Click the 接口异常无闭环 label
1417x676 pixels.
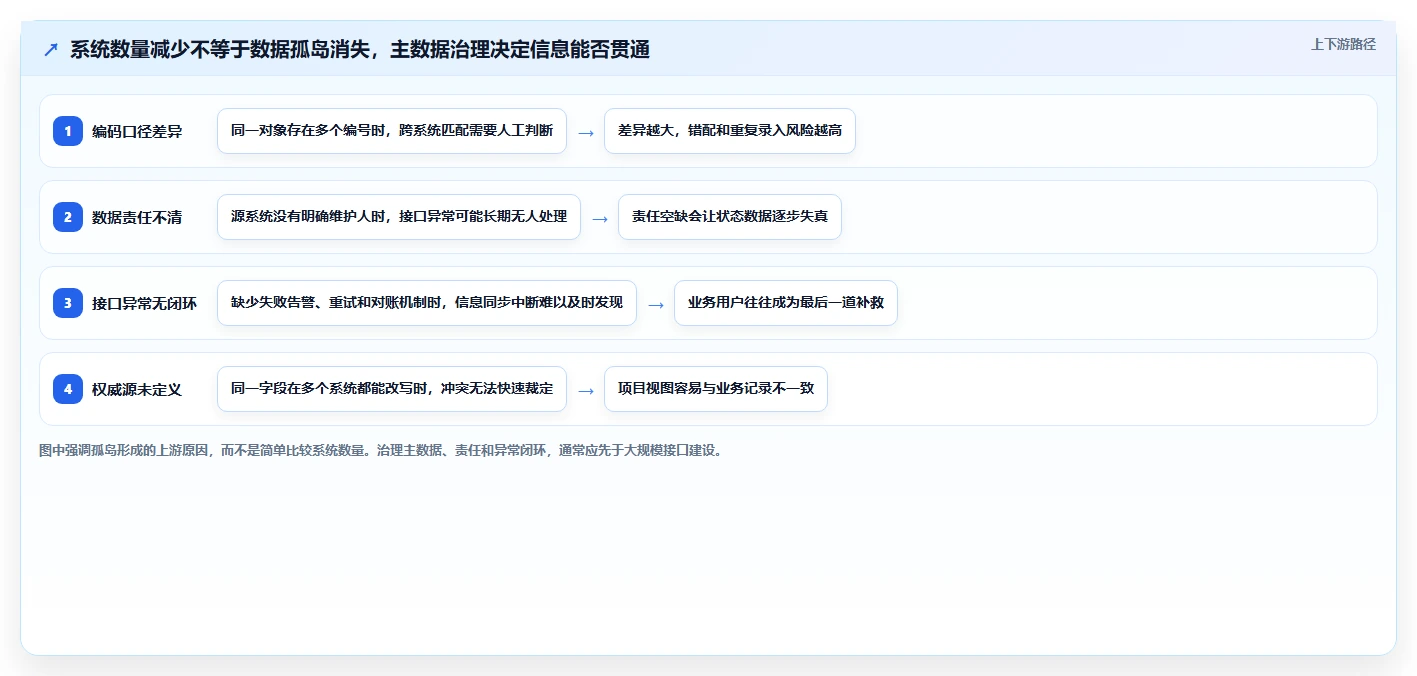click(x=144, y=303)
